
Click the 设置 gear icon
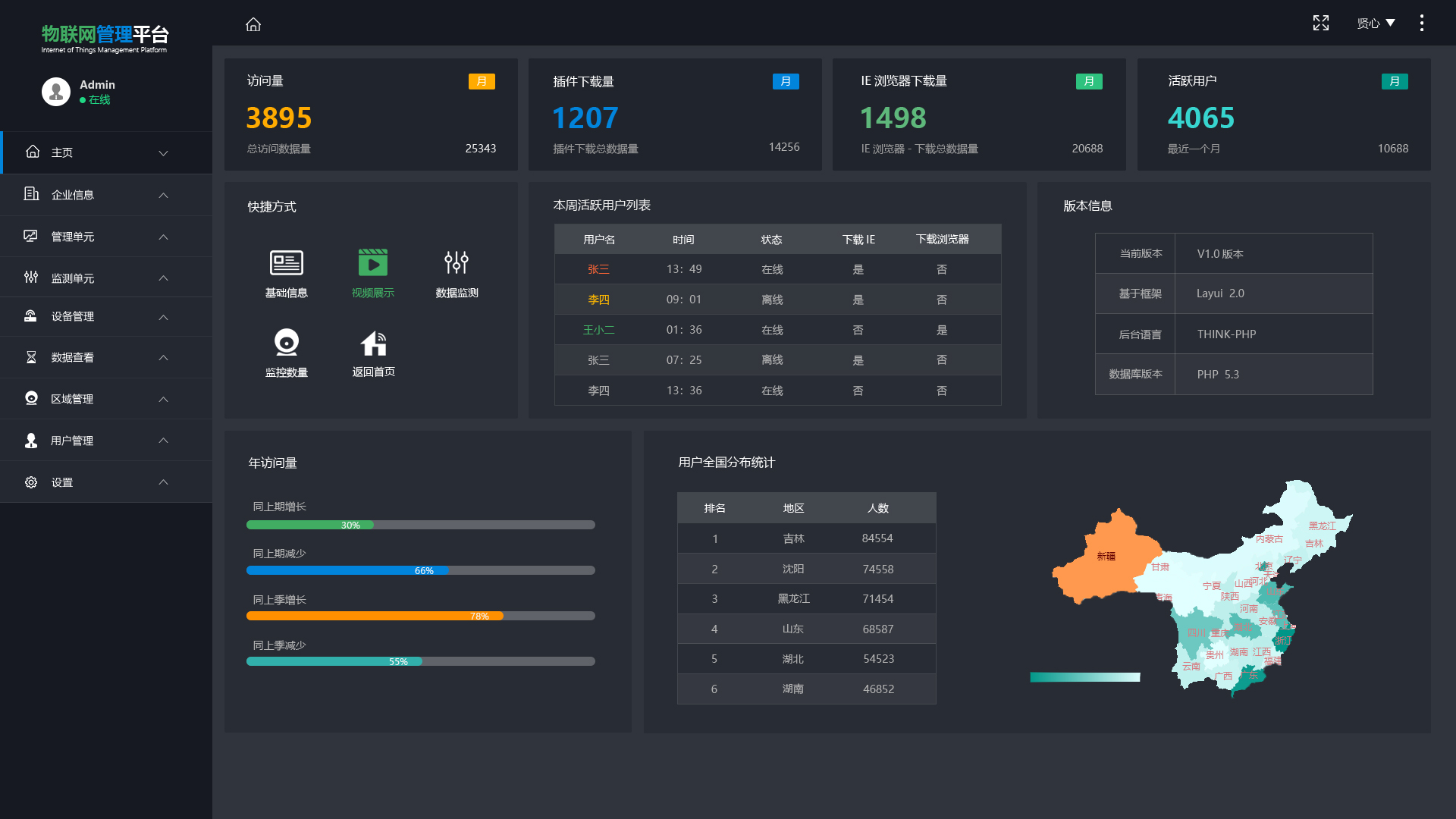(31, 482)
